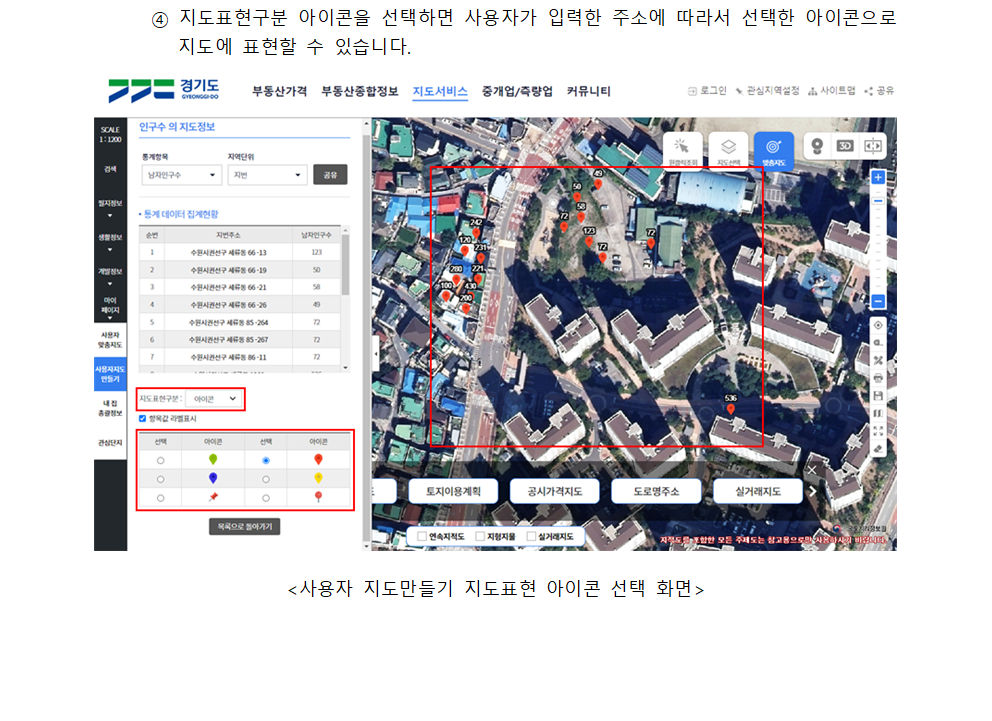Click the 세류동 66-13 table row

click(240, 252)
